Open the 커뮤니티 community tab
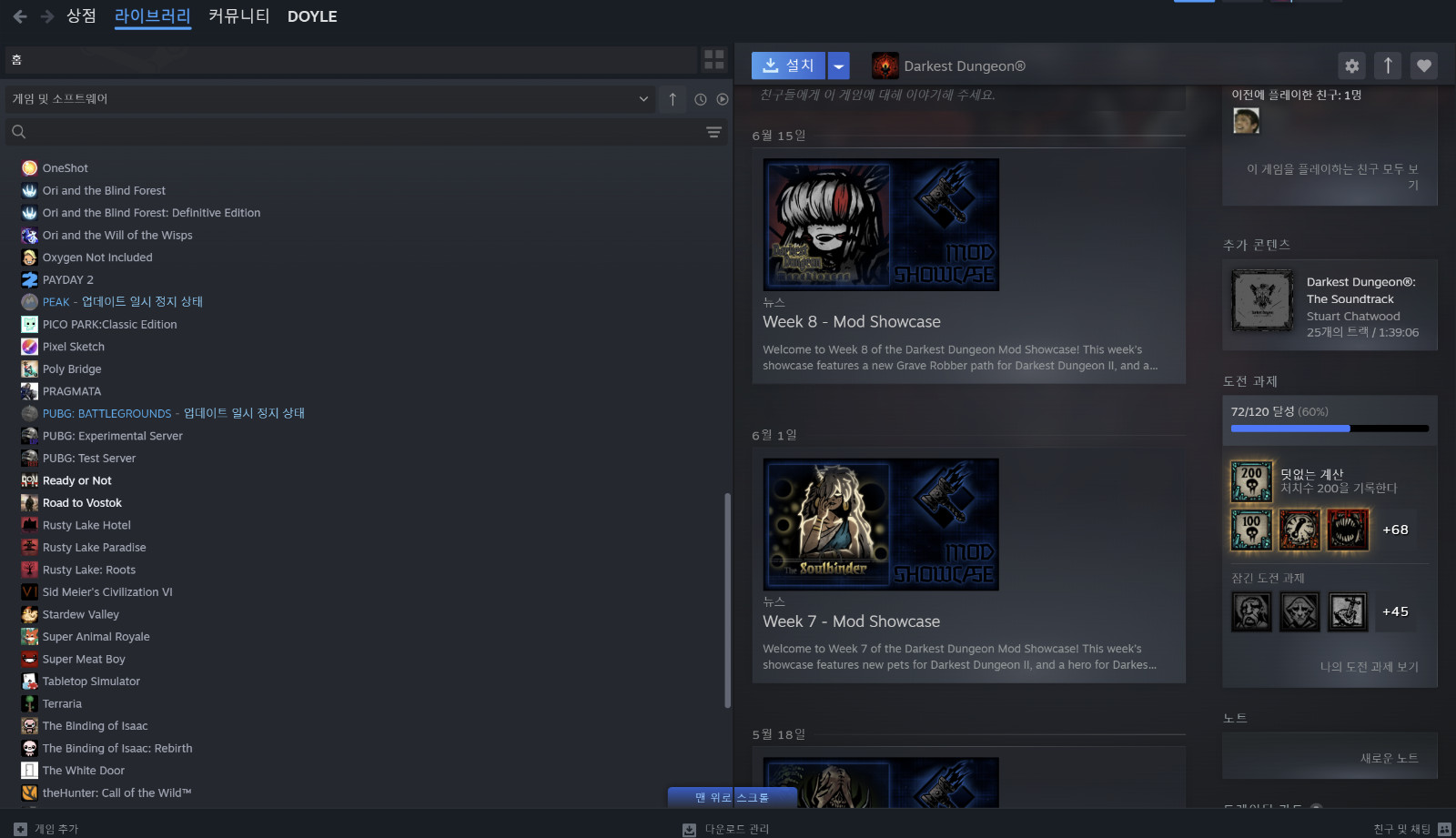Screen dimensions: 1456x838 [x=239, y=16]
